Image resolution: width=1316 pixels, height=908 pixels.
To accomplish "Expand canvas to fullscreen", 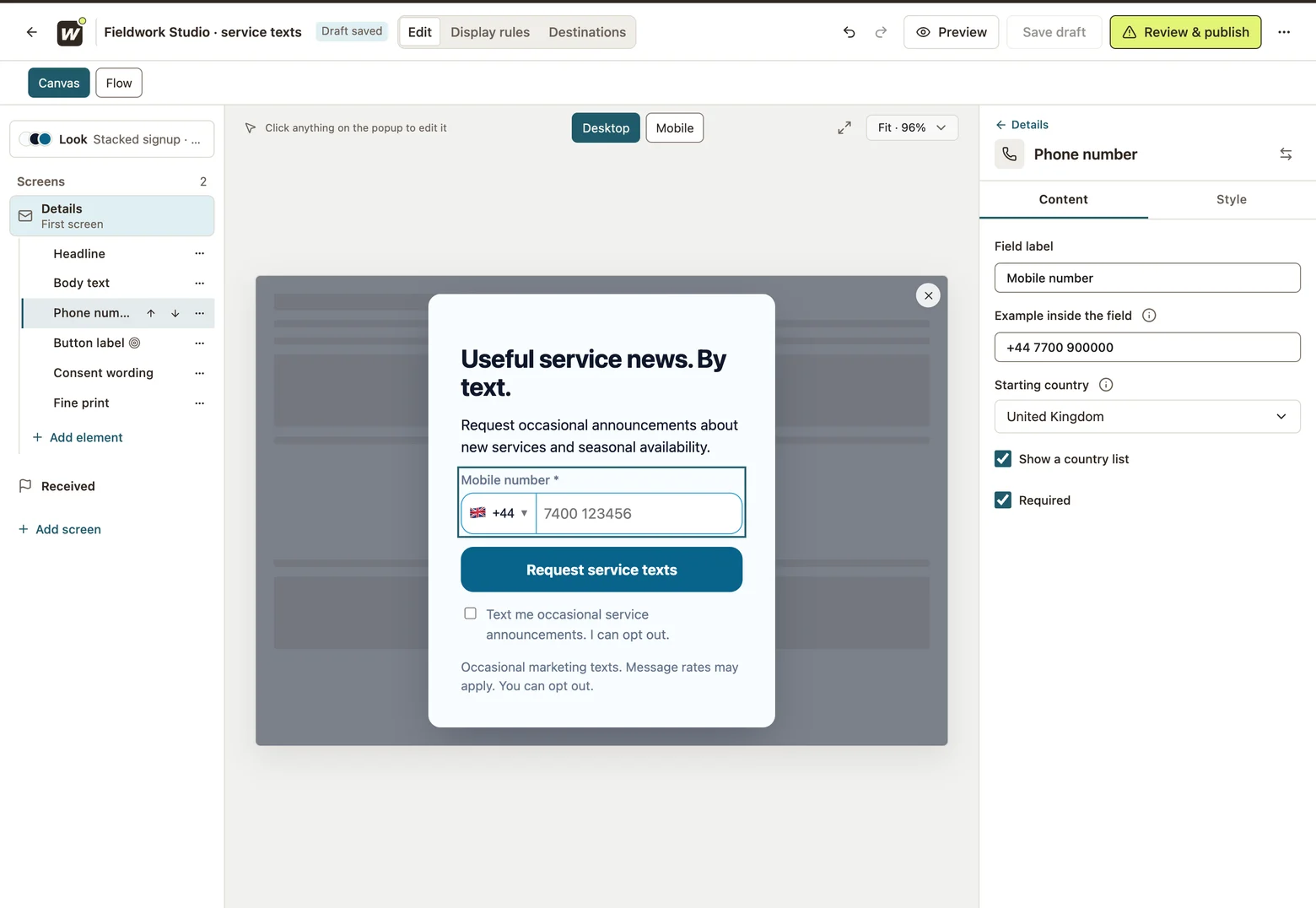I will point(844,127).
